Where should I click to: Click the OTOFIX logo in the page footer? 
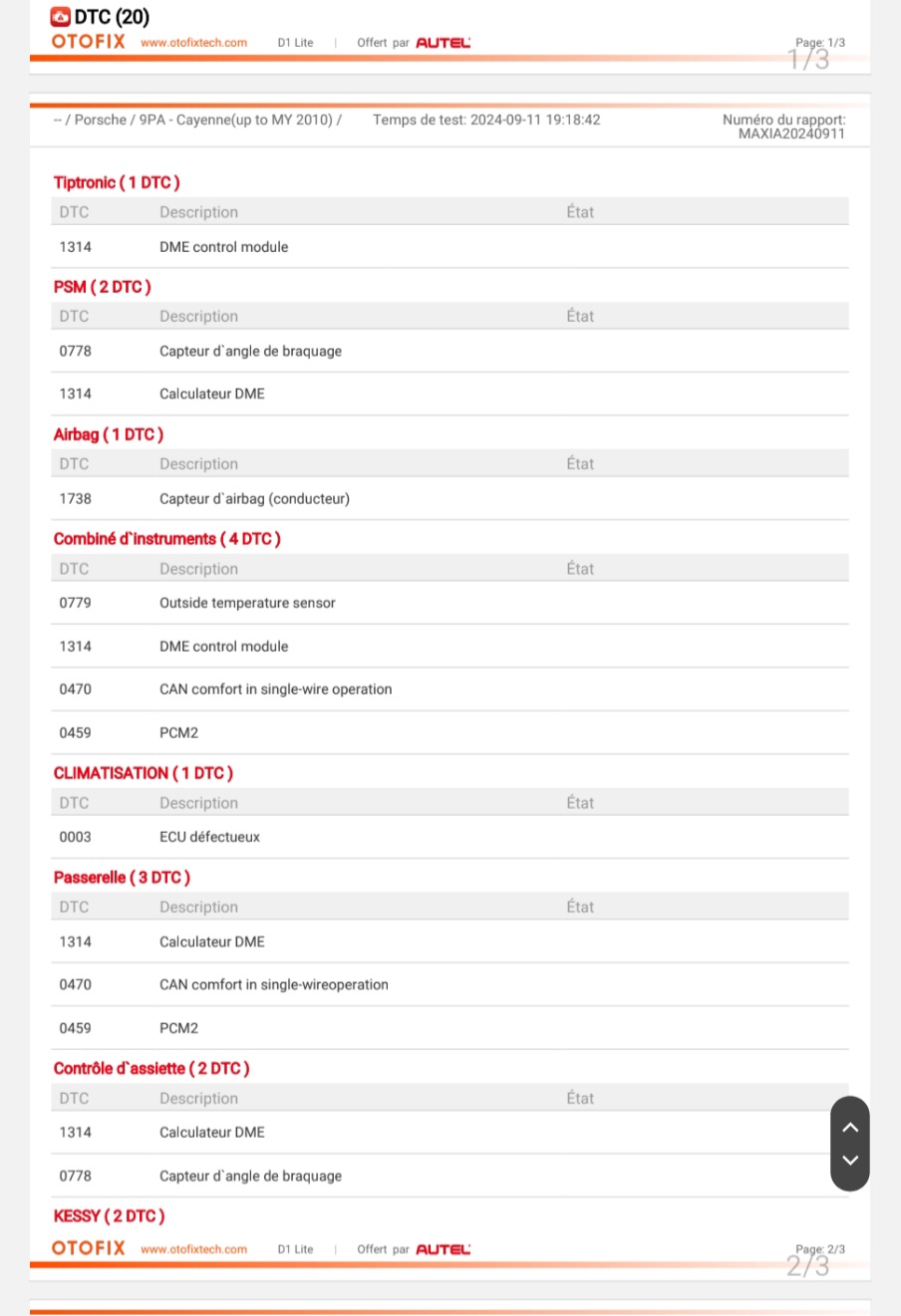pos(89,1248)
